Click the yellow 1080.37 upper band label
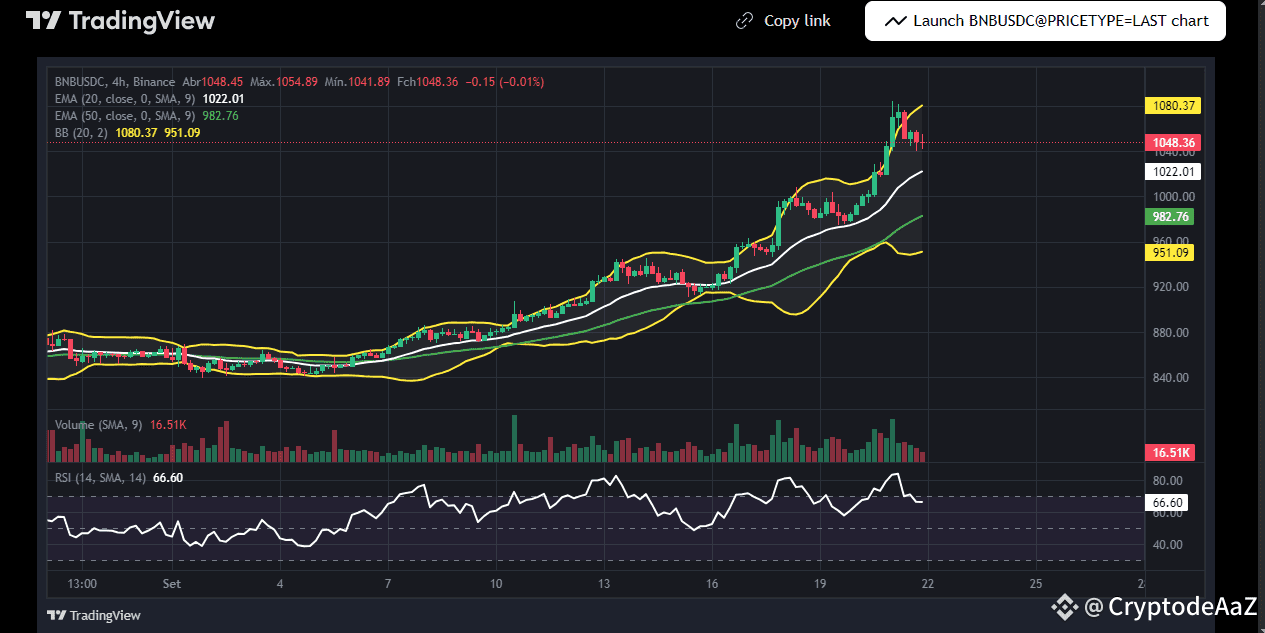This screenshot has width=1265, height=633. click(1171, 106)
